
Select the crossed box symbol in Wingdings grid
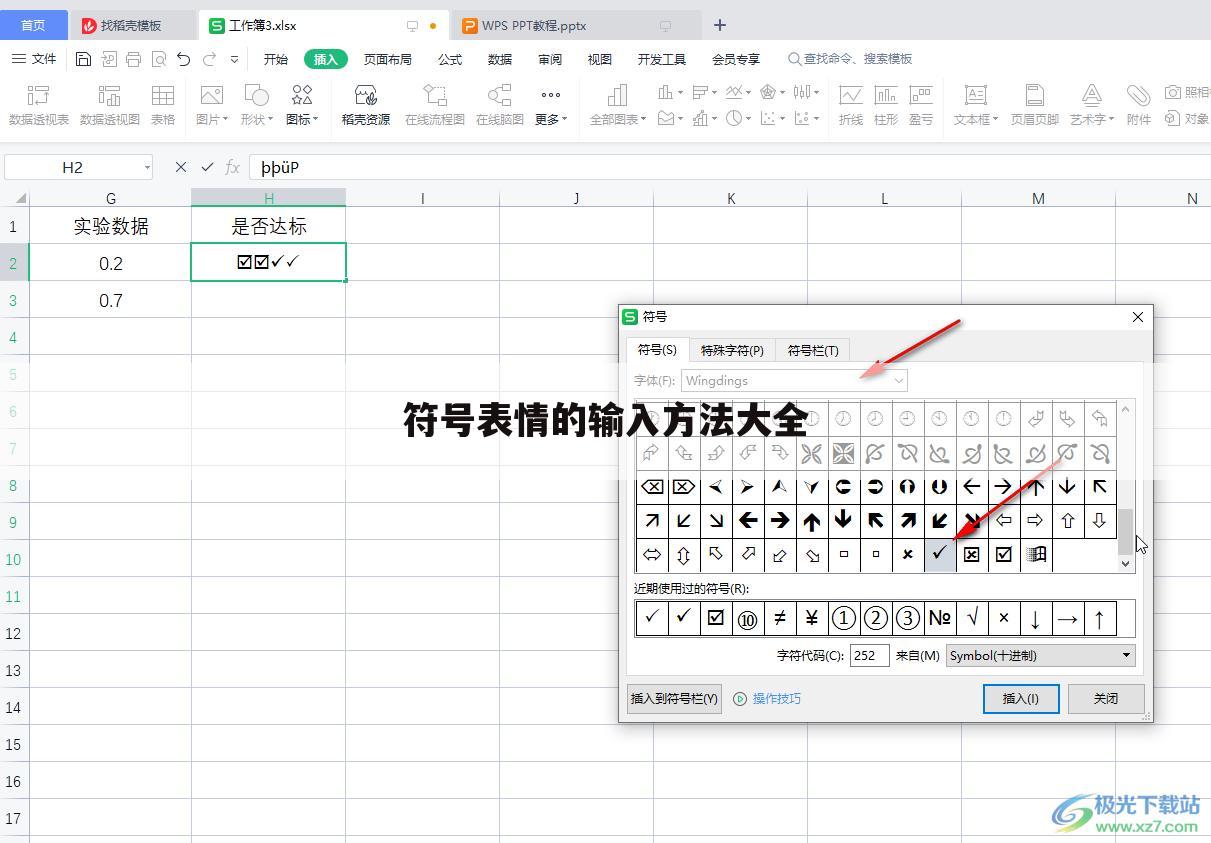[x=972, y=554]
